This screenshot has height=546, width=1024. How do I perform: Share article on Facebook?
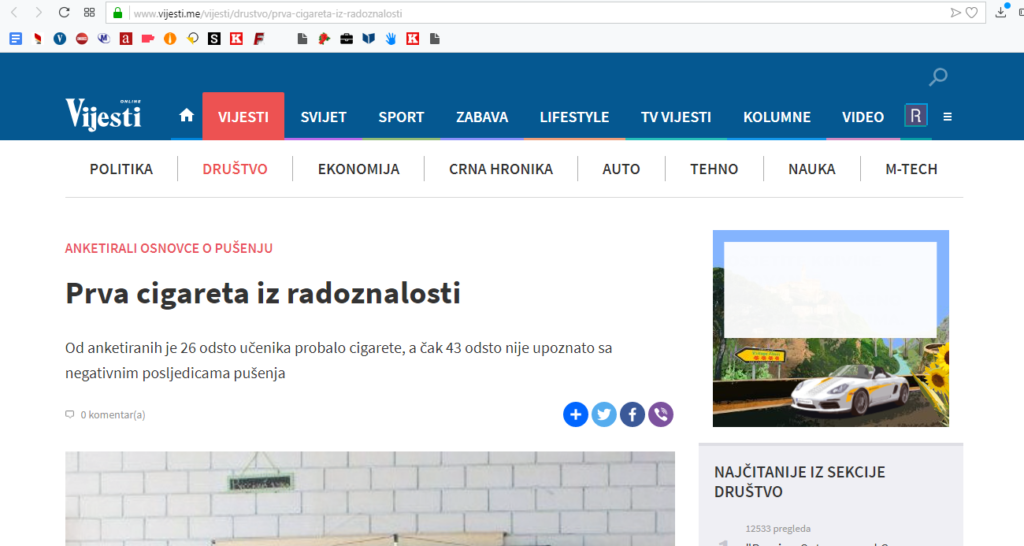pos(632,414)
